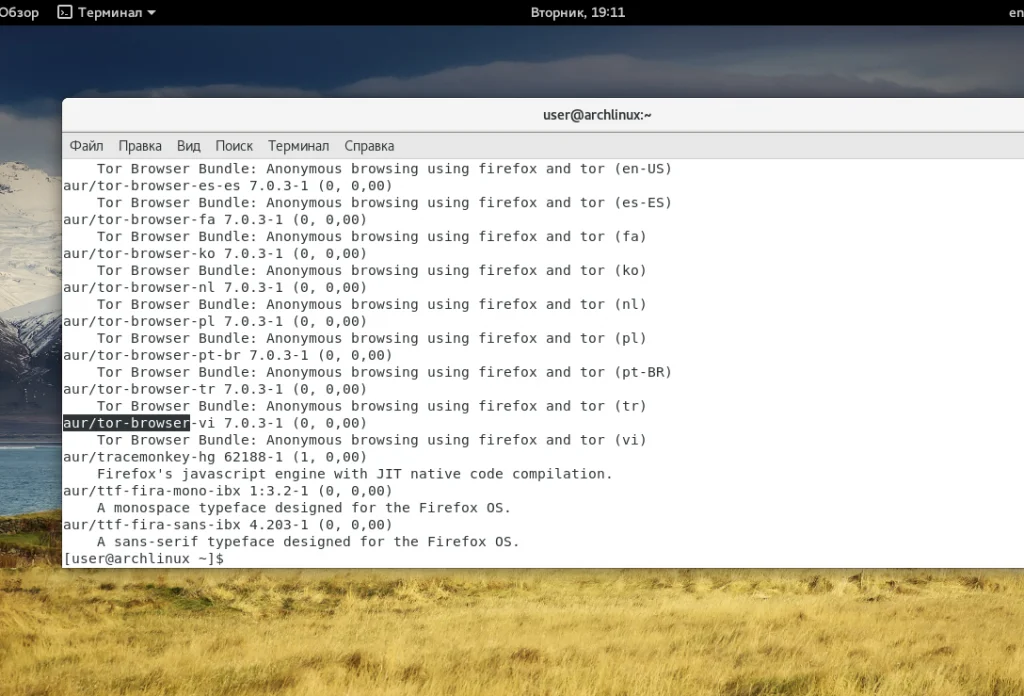The image size is (1024, 696).
Task: Click the aur/ttf-fira-sans-ibx 4.203-1 line
Action: pos(227,525)
